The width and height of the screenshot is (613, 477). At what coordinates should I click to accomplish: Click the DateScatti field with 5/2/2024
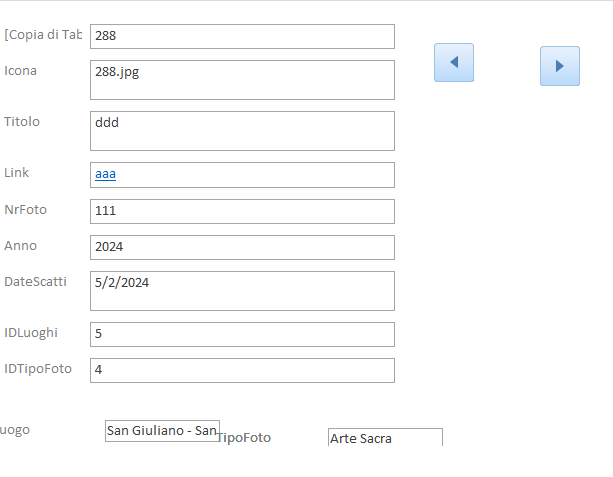coord(242,291)
